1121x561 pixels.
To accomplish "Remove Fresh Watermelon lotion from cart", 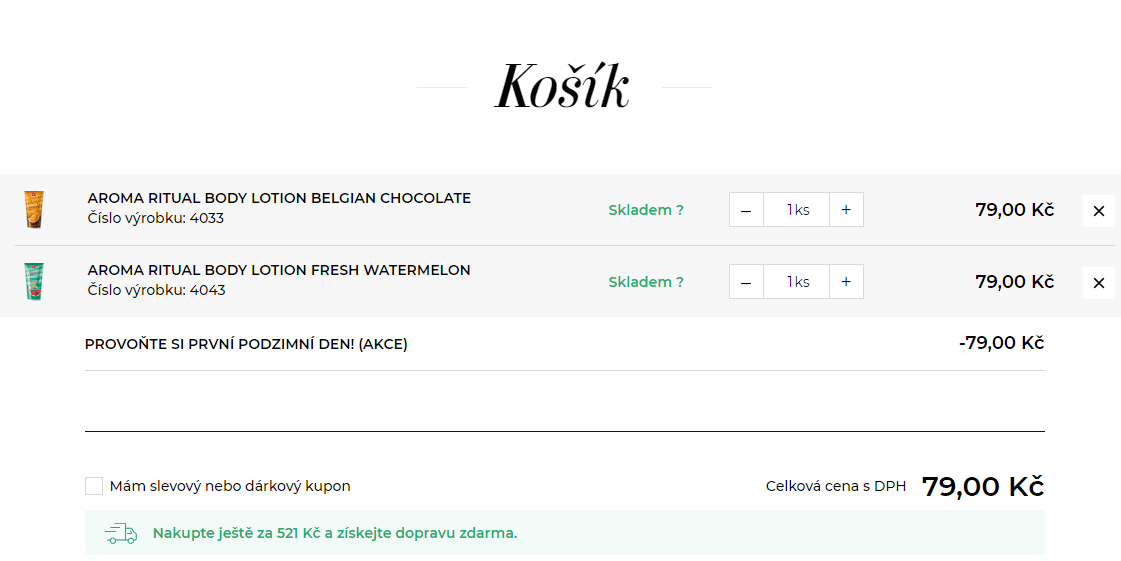I will click(1098, 283).
